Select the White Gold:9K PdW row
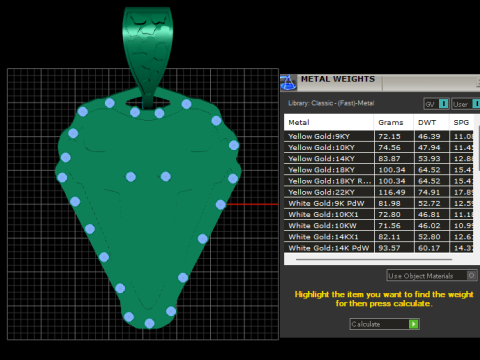This screenshot has height=360, width=480. (378, 203)
